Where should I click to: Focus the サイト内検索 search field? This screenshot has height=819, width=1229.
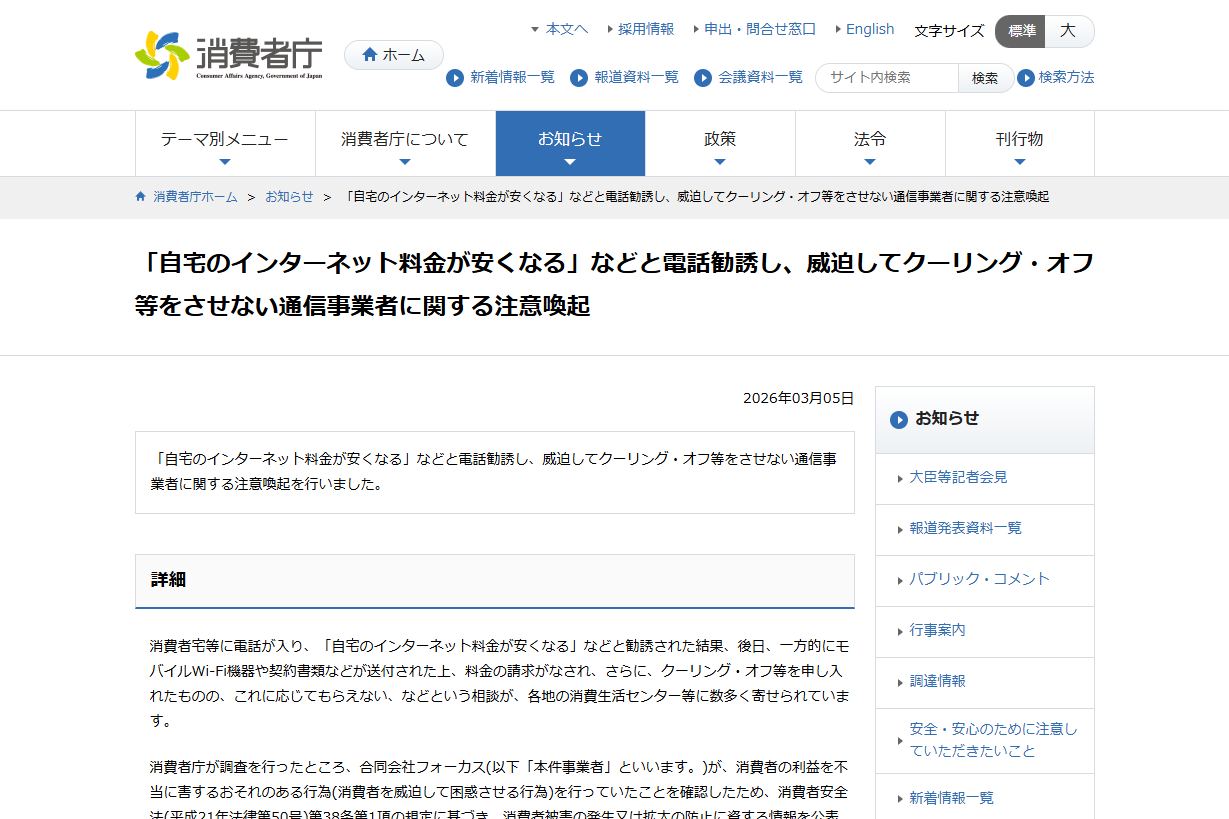click(x=887, y=78)
